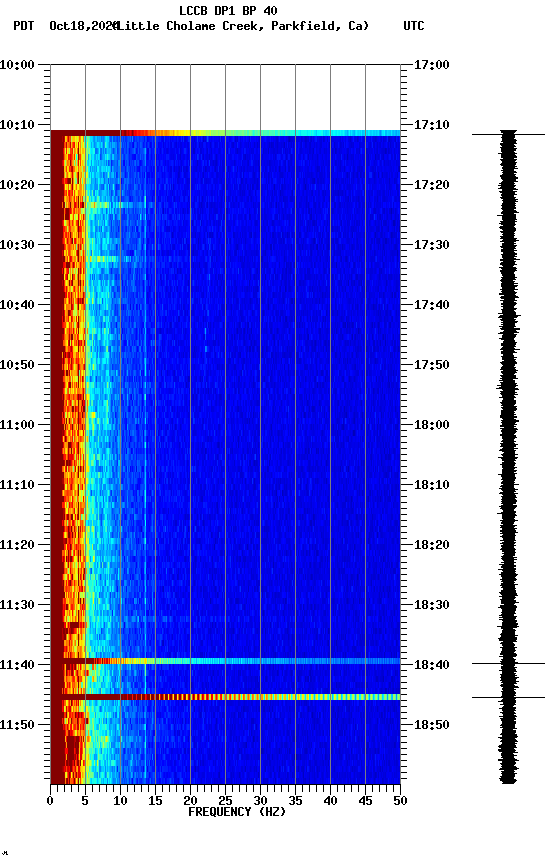Screen dimensions: 552x864
Task: Click the 18:40 UTC time label
Action: pyautogui.click(x=431, y=666)
